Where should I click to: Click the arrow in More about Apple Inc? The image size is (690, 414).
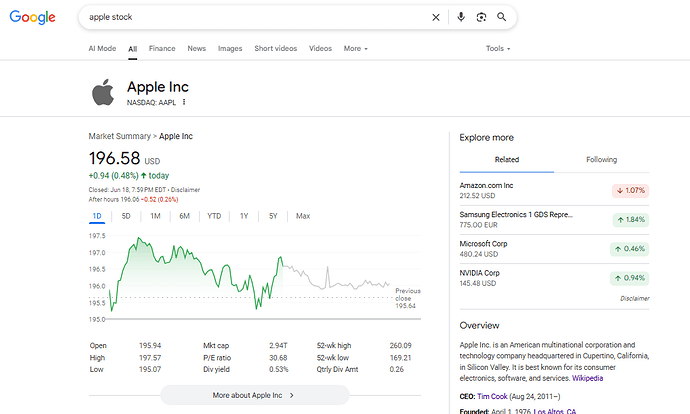pyautogui.click(x=291, y=396)
